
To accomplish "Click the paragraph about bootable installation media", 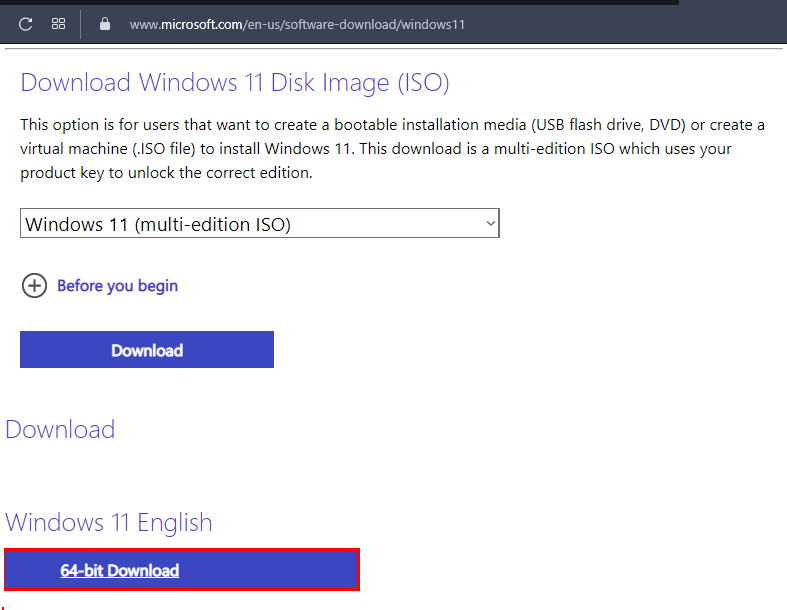I will (x=392, y=149).
